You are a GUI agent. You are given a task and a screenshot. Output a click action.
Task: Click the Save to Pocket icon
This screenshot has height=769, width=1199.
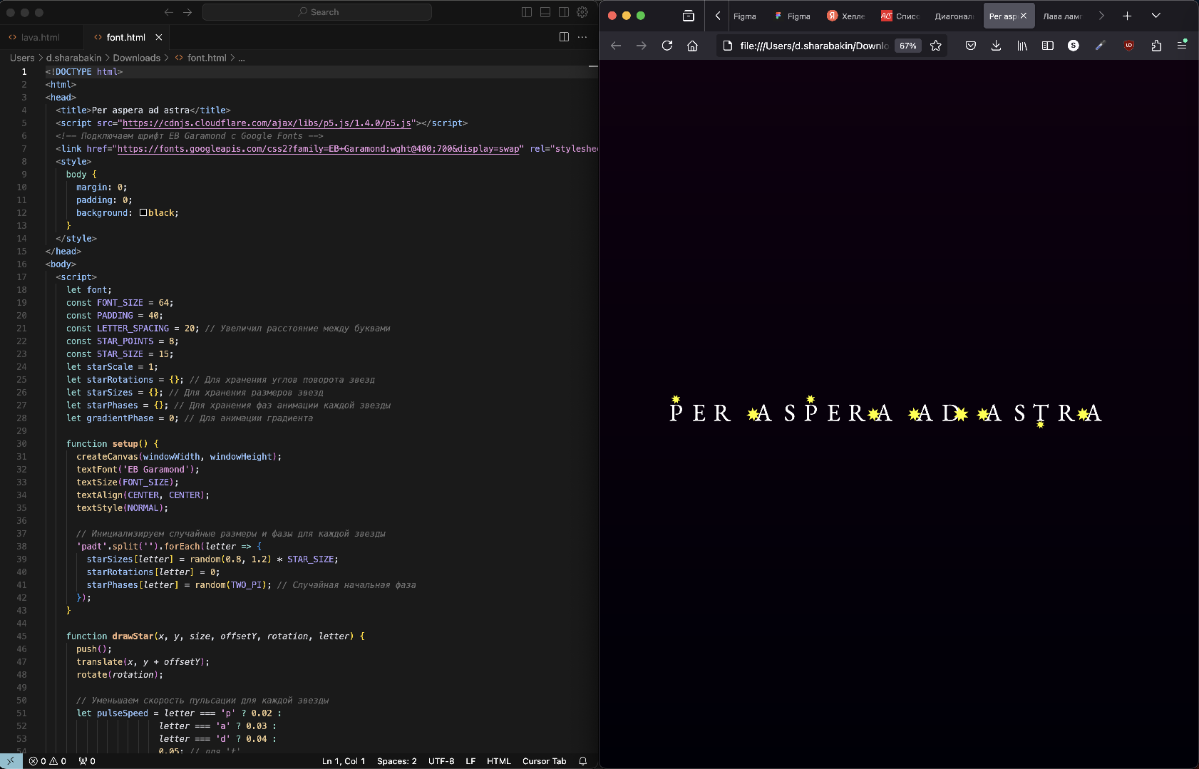[970, 45]
